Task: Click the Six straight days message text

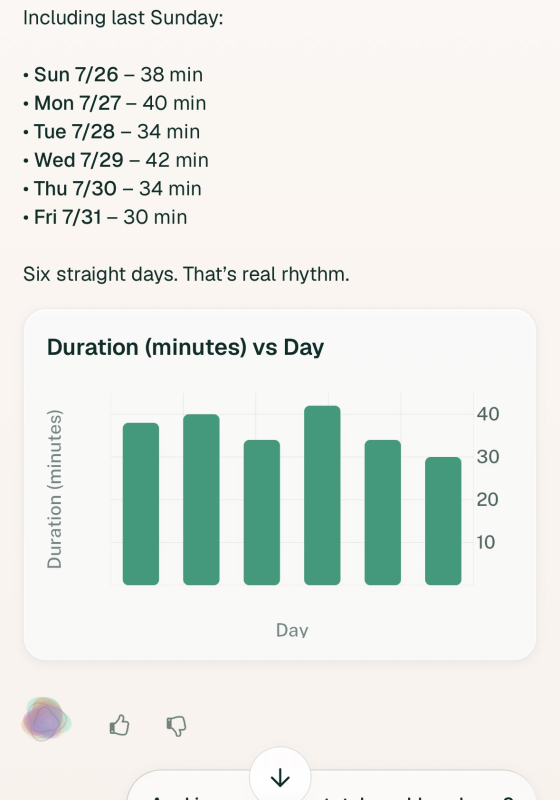Action: click(x=186, y=274)
